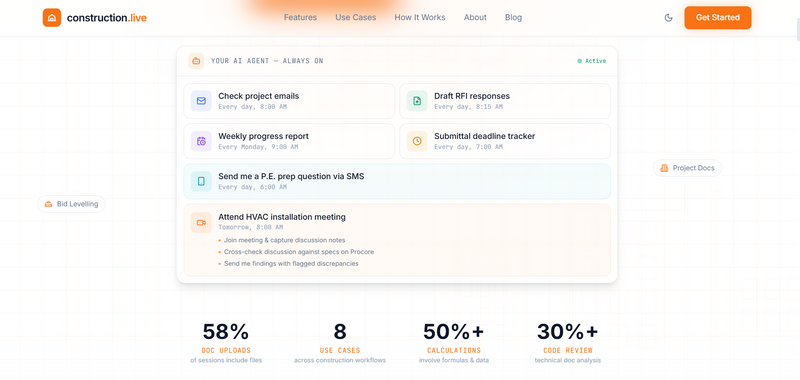Viewport: 800px width, 380px height.
Task: Select the Bid Levelling chip
Action: [71, 204]
